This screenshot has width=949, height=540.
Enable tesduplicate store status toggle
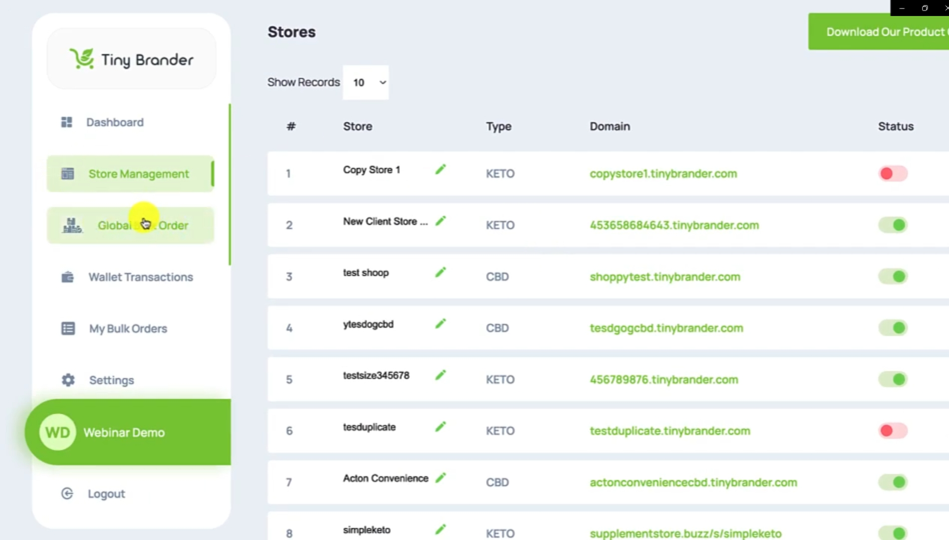coord(893,431)
